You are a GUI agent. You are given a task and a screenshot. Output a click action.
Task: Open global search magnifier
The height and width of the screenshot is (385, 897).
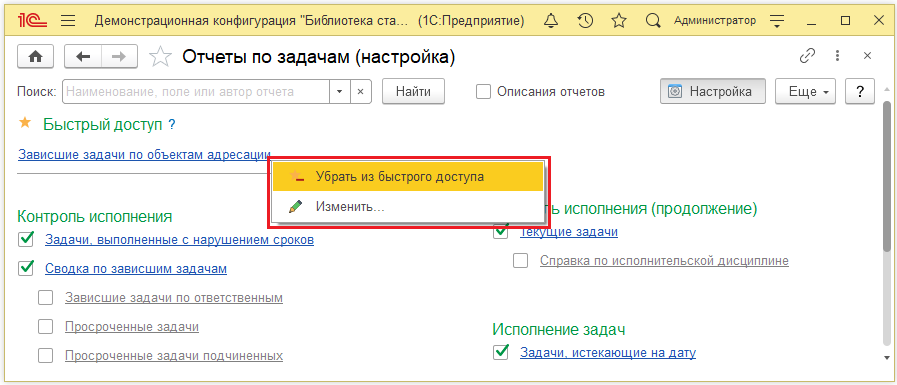coord(652,21)
